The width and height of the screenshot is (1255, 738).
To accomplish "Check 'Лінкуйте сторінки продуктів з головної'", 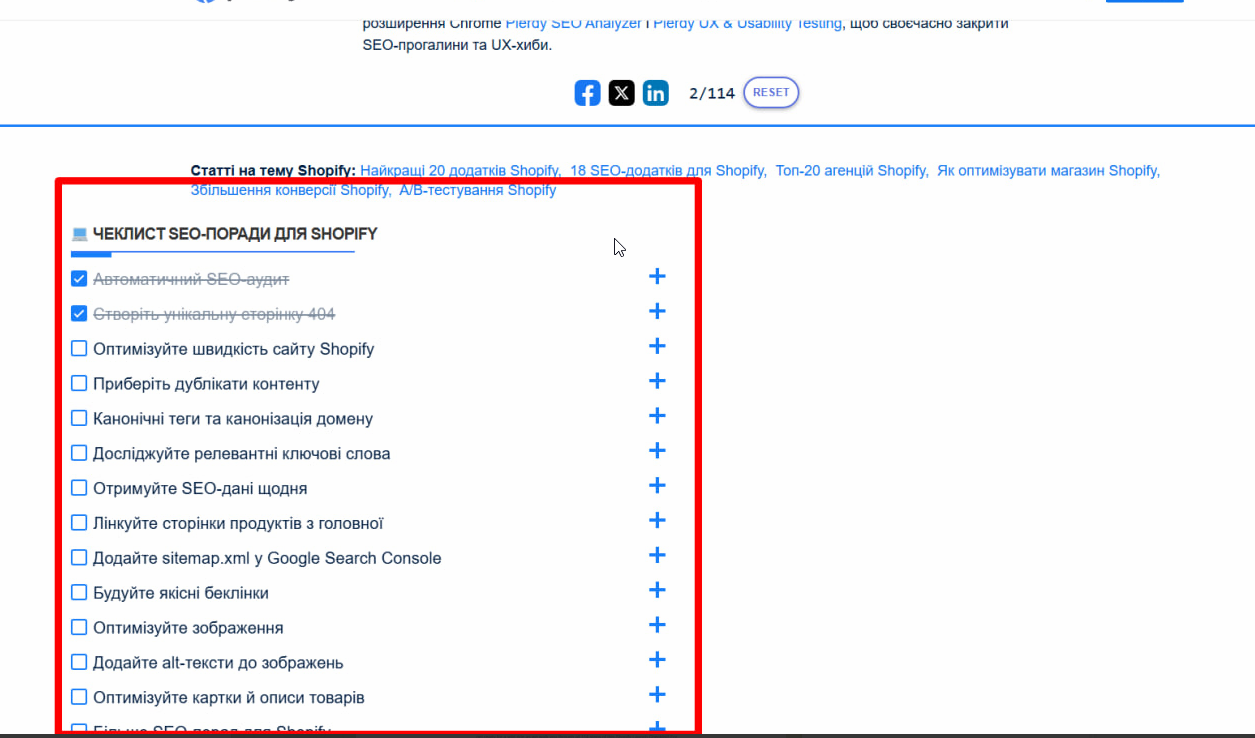I will point(79,523).
